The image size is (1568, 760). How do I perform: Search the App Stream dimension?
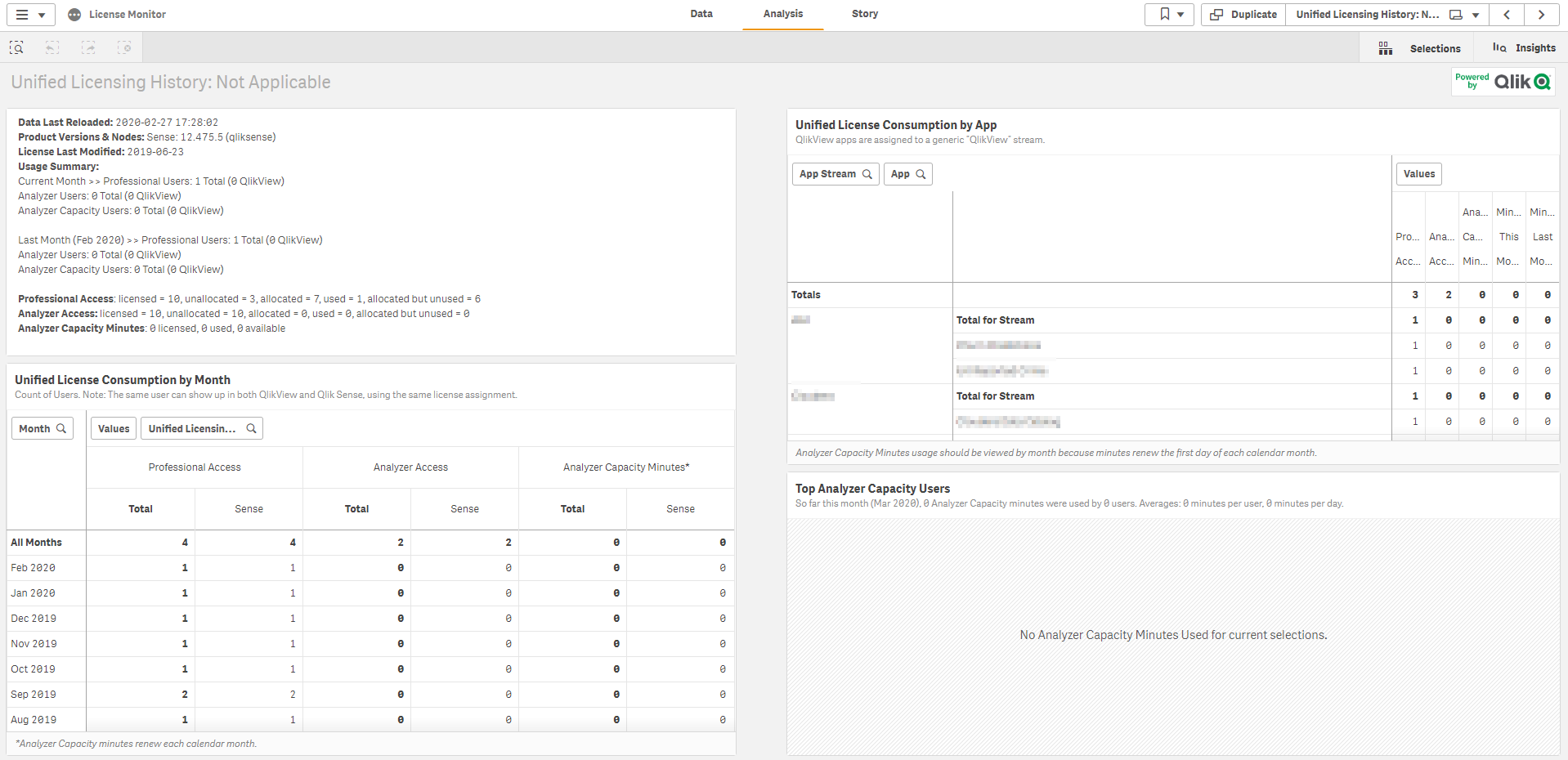[x=836, y=174]
